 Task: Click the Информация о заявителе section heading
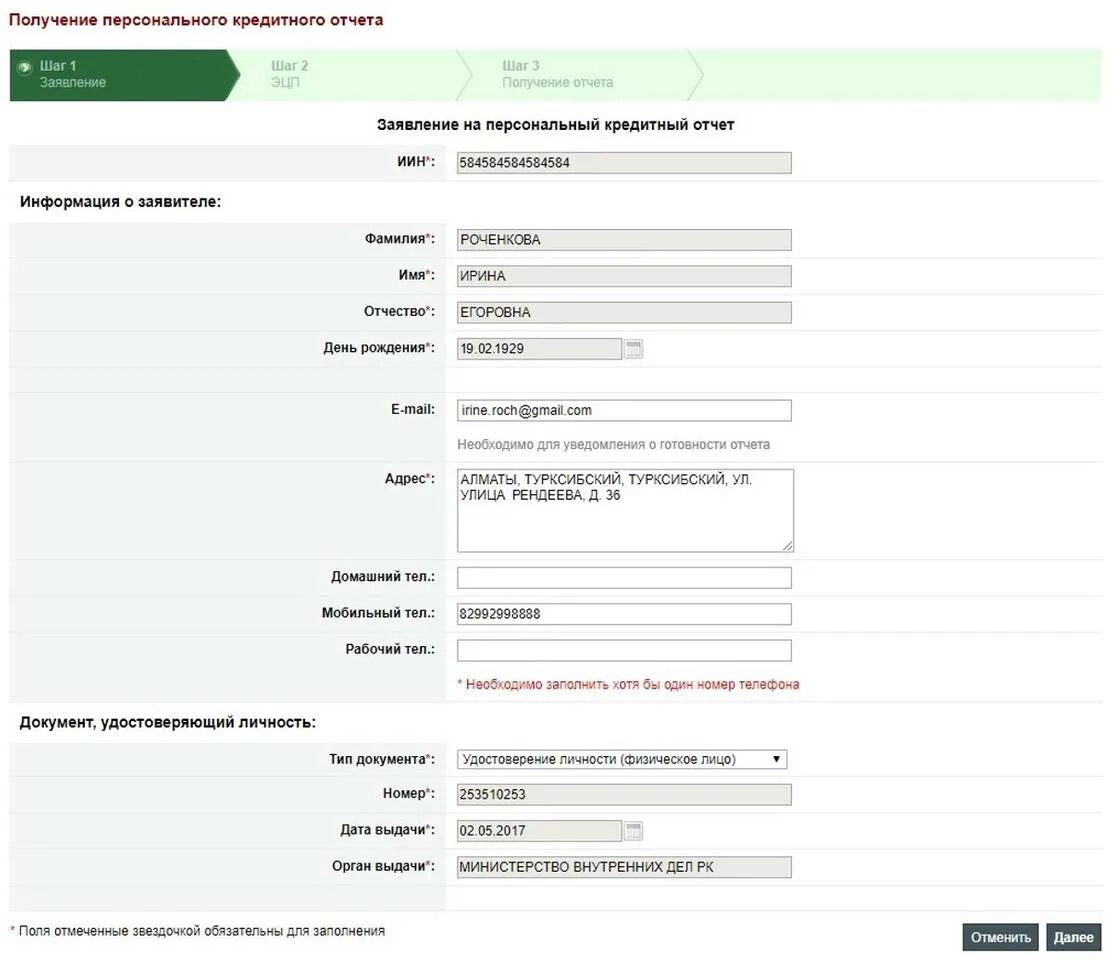tap(120, 202)
